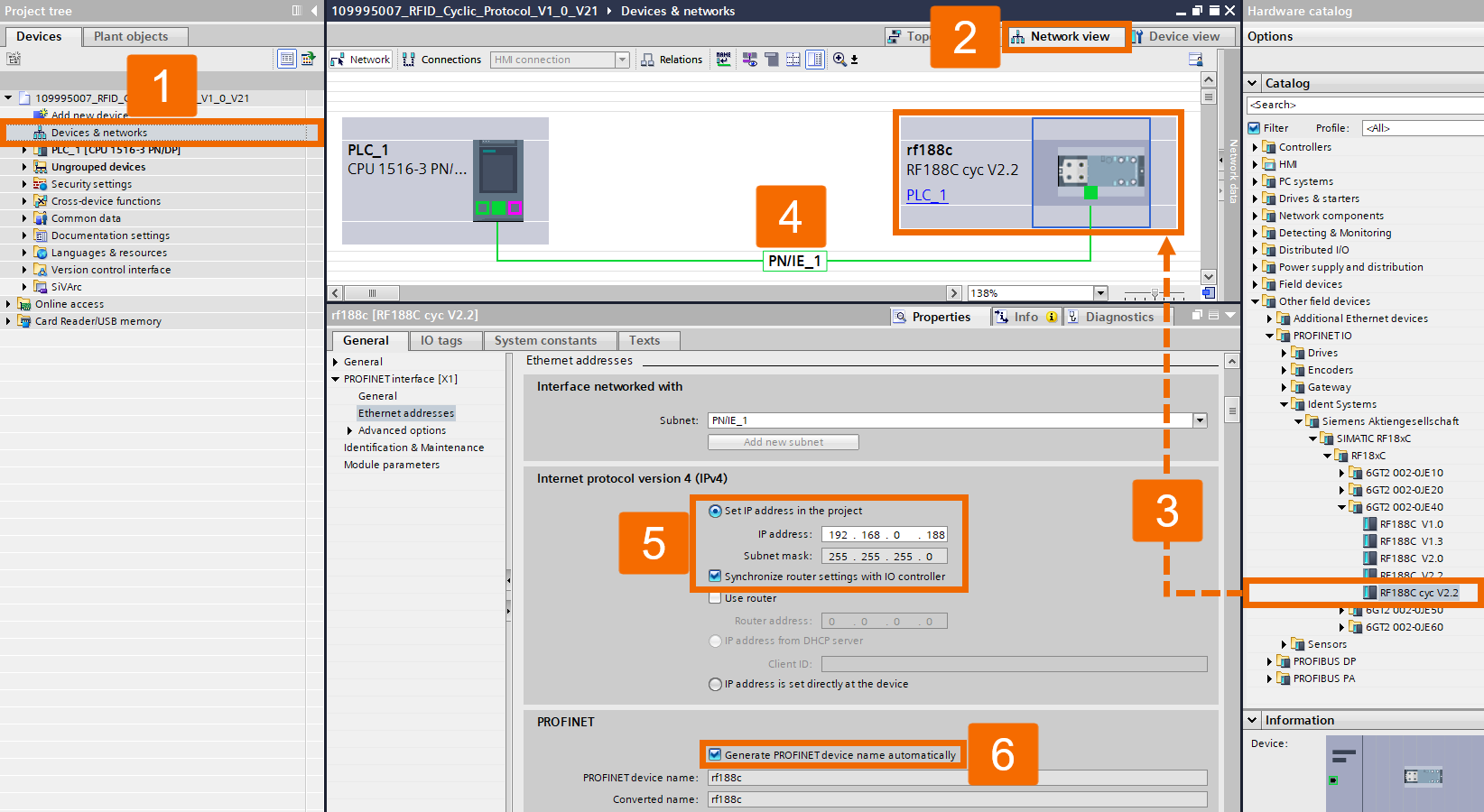Click the Subnet mask input field
The width and height of the screenshot is (1484, 812).
click(x=885, y=557)
